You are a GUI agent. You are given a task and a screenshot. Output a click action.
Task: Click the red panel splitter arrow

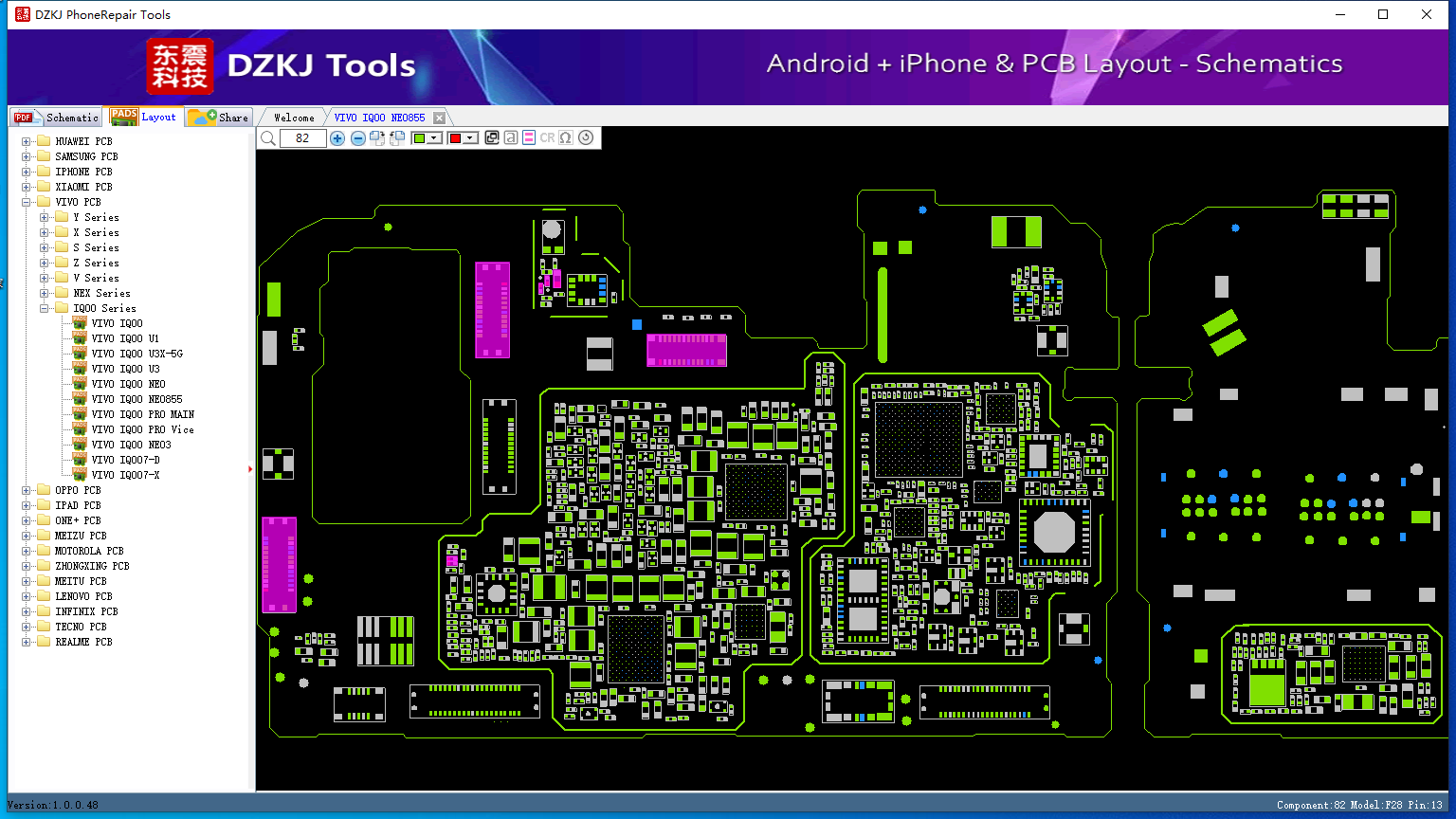pos(250,468)
